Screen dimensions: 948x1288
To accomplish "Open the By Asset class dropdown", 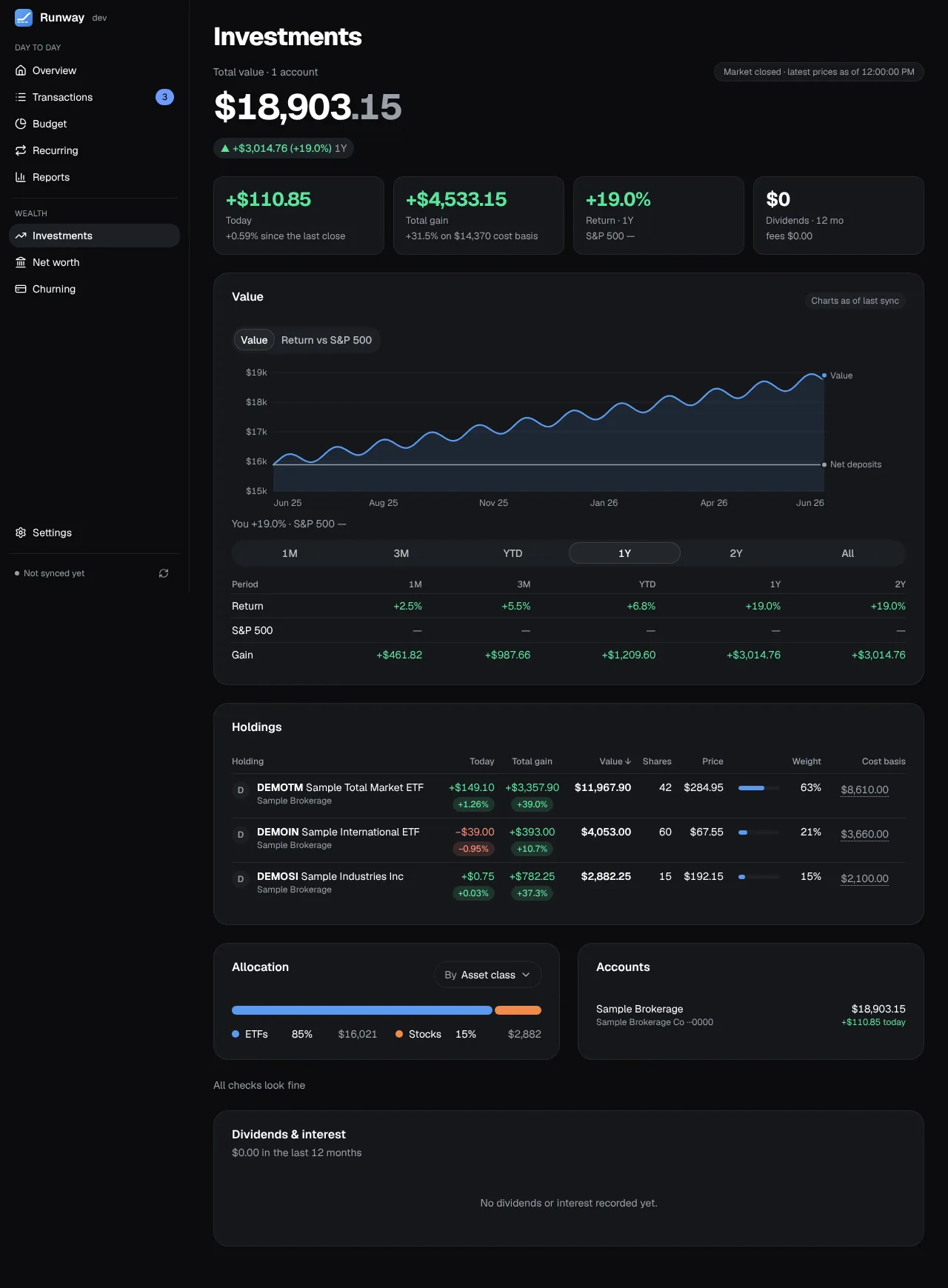I will (x=488, y=975).
